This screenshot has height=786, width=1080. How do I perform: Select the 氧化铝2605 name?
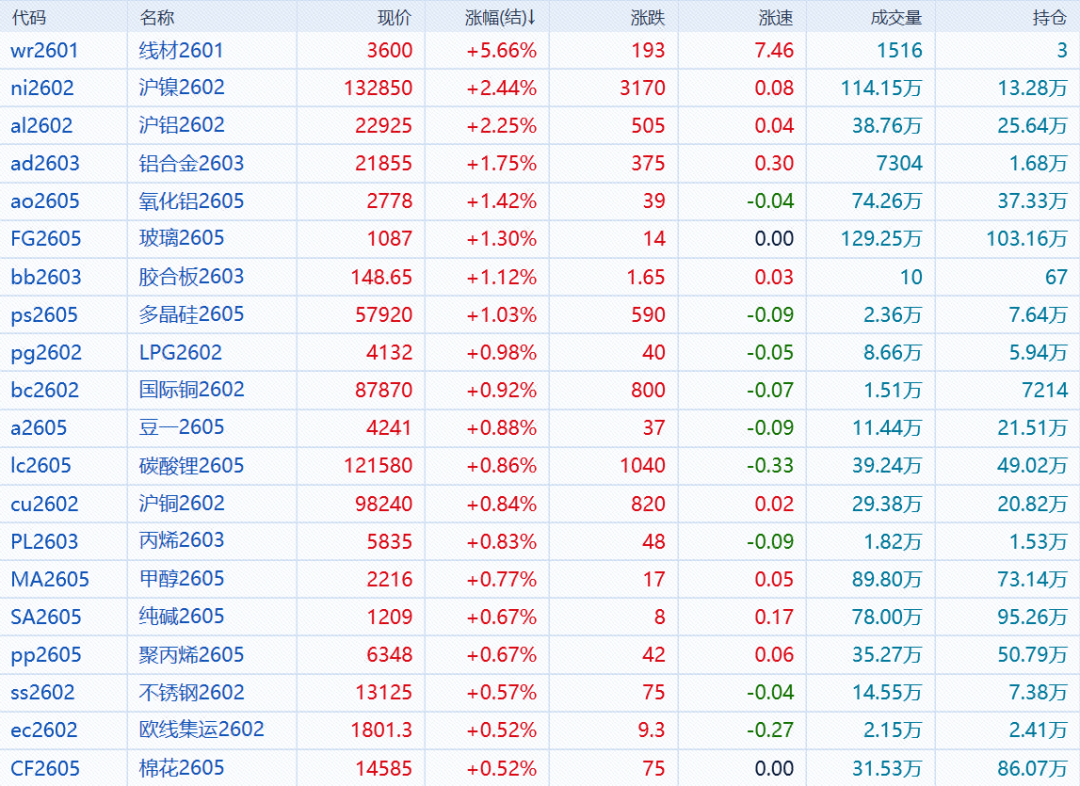click(191, 201)
